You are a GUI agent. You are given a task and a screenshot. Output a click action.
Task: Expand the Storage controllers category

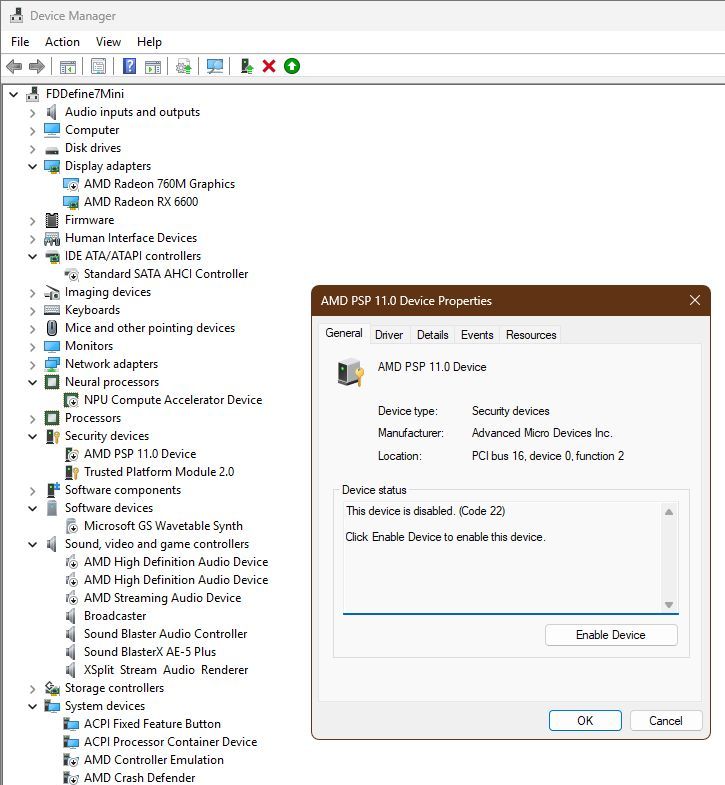click(33, 689)
